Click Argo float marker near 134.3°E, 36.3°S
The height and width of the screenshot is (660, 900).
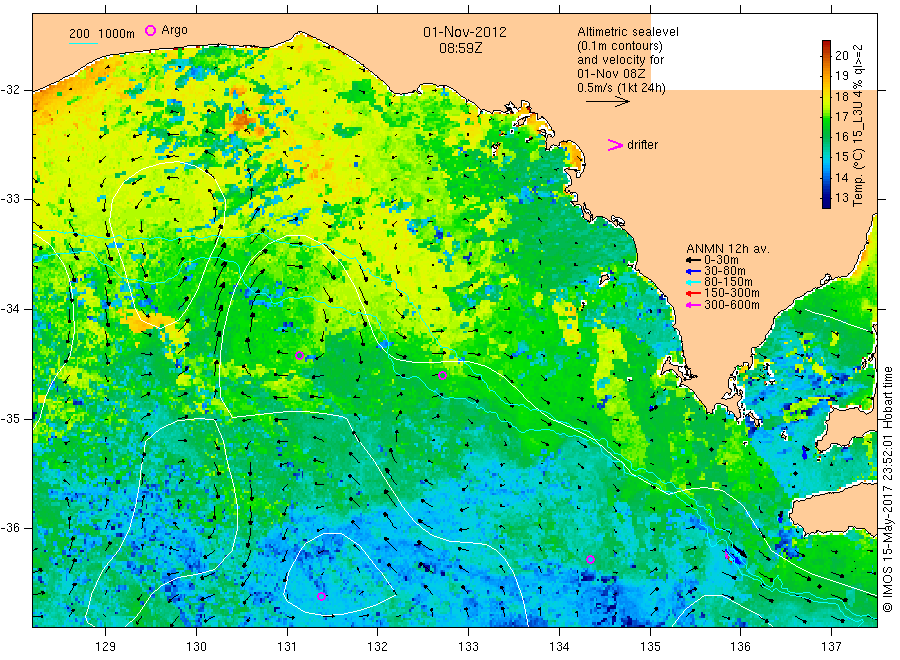coord(591,560)
